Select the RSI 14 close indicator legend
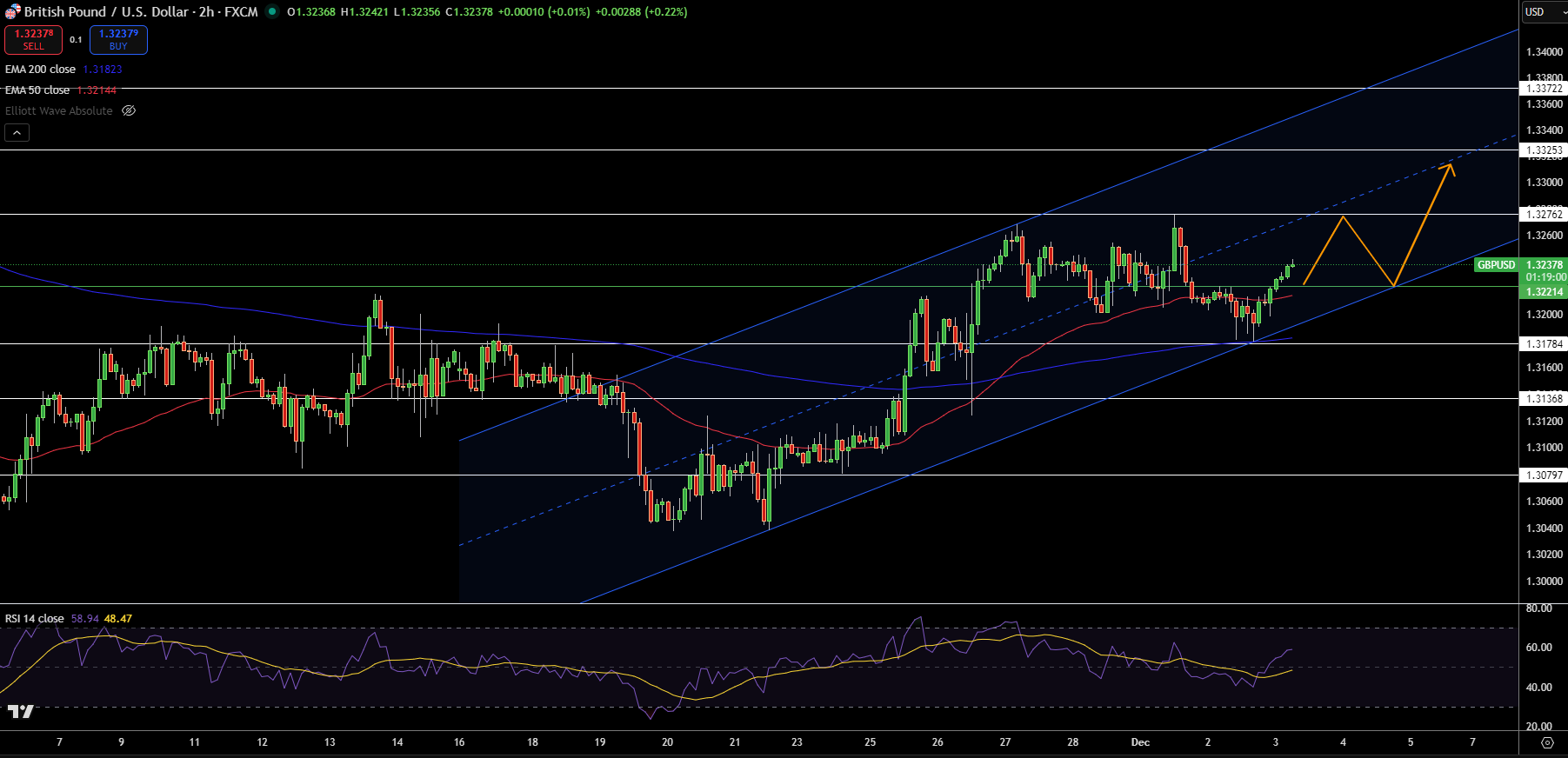The height and width of the screenshot is (758, 1568). pos(34,618)
